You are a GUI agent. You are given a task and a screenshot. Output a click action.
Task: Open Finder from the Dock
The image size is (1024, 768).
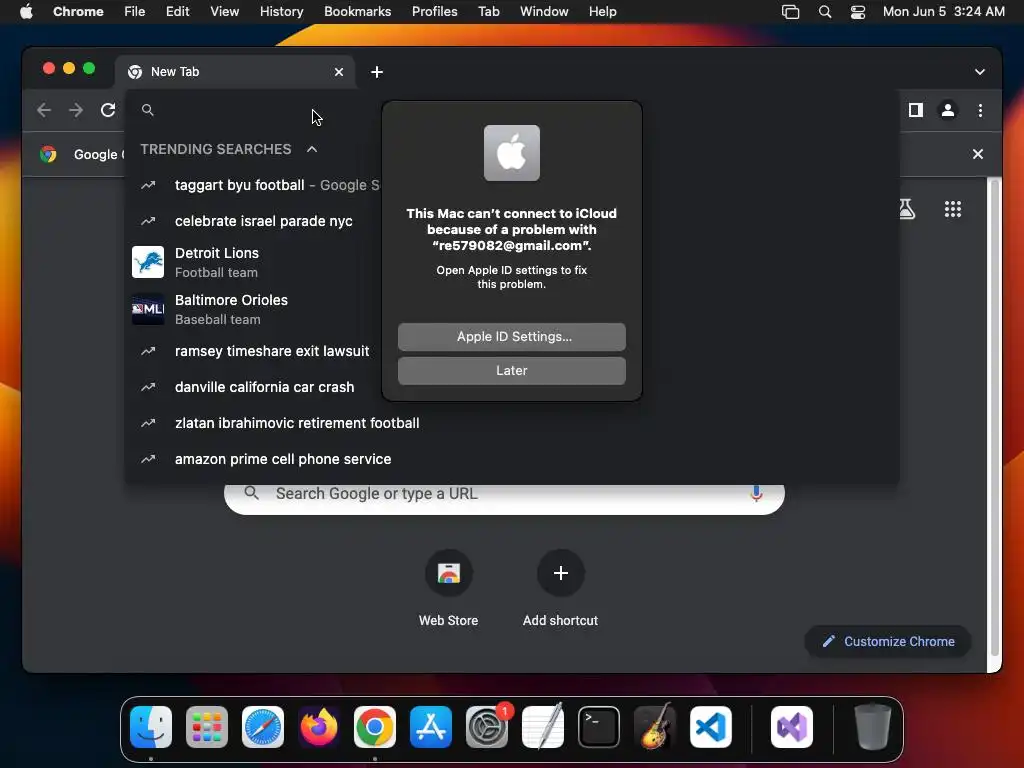pos(151,727)
